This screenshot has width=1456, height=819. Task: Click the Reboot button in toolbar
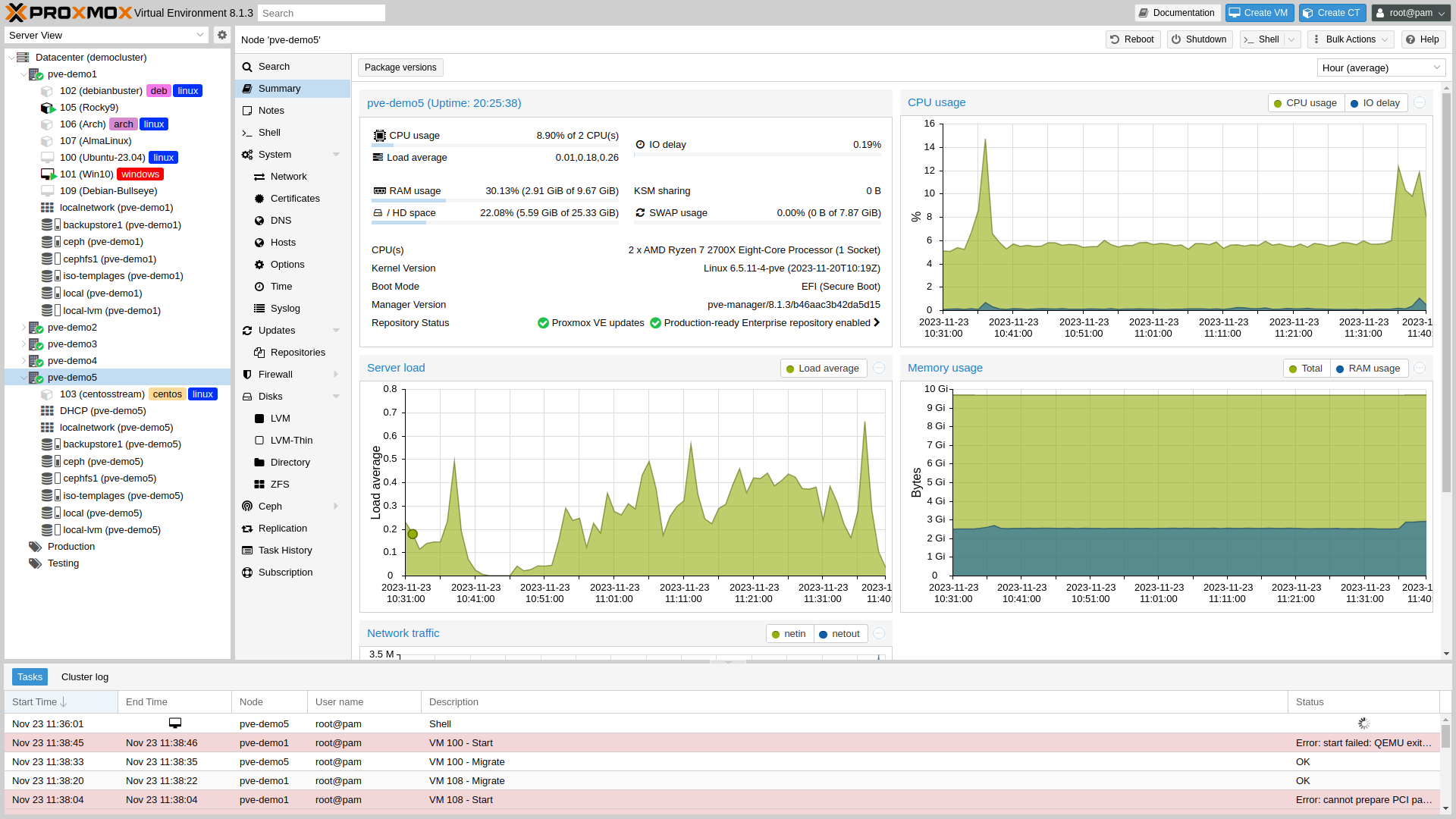[x=1131, y=39]
